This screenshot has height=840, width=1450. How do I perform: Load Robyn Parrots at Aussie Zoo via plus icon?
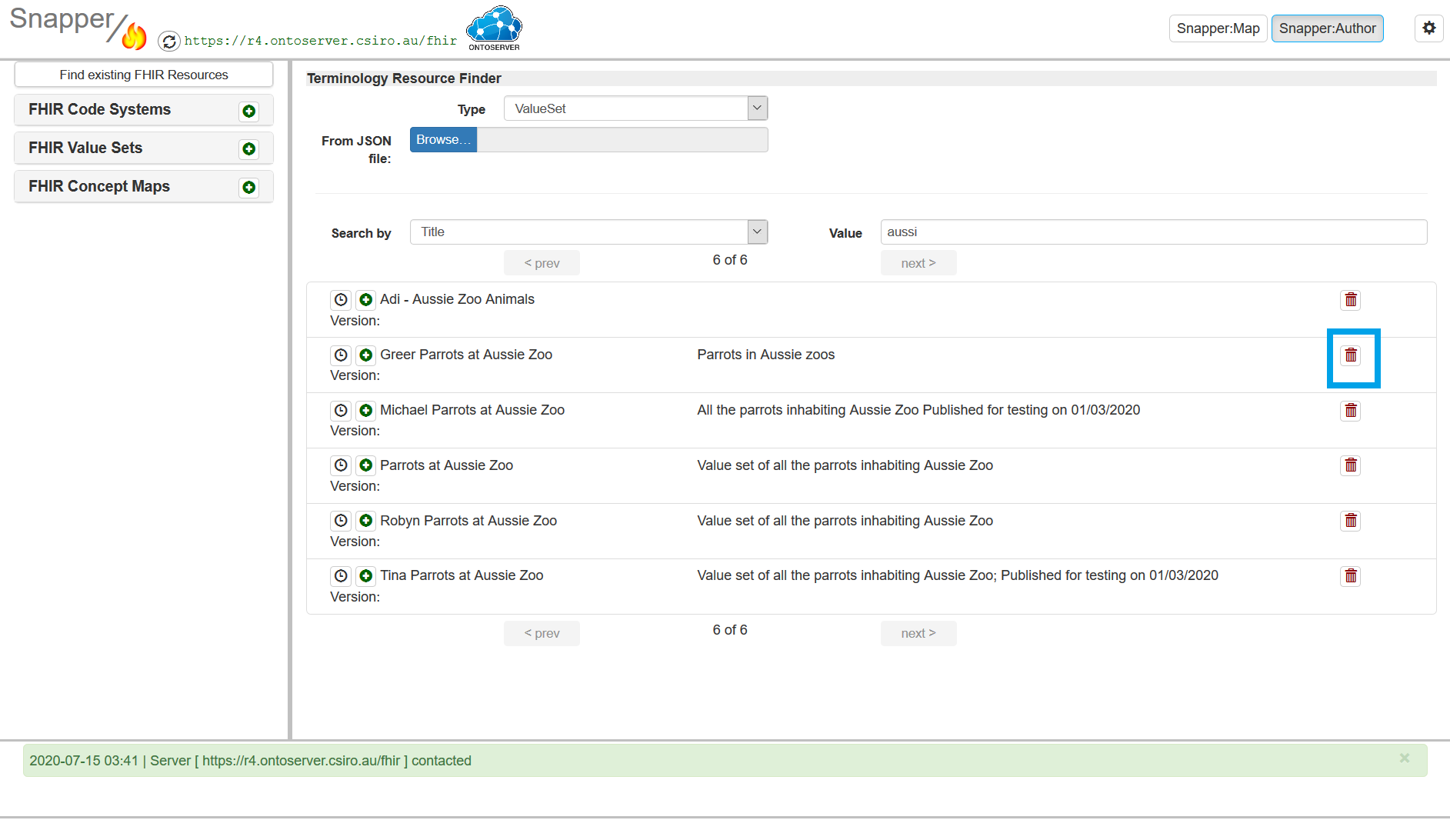point(366,521)
